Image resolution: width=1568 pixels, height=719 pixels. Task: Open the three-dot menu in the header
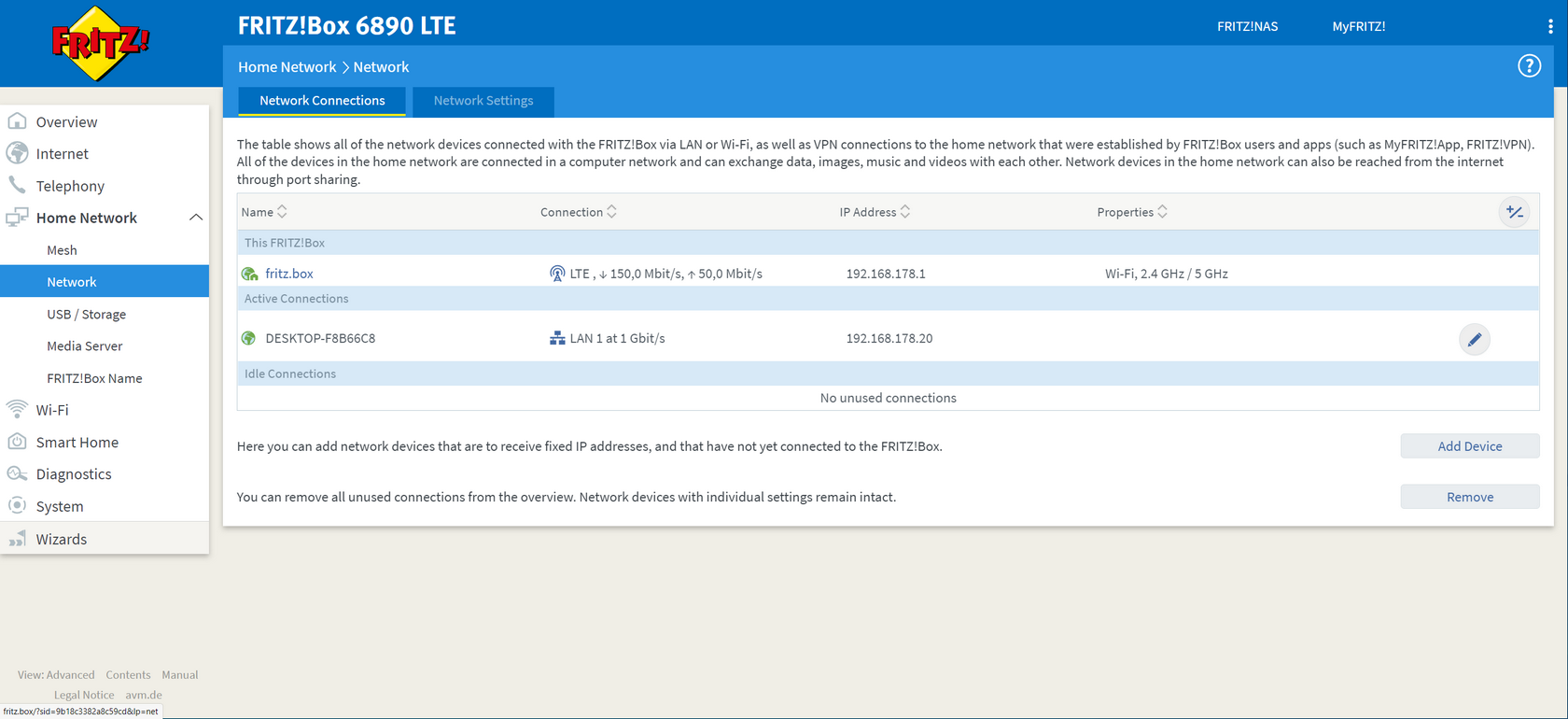pyautogui.click(x=1550, y=26)
